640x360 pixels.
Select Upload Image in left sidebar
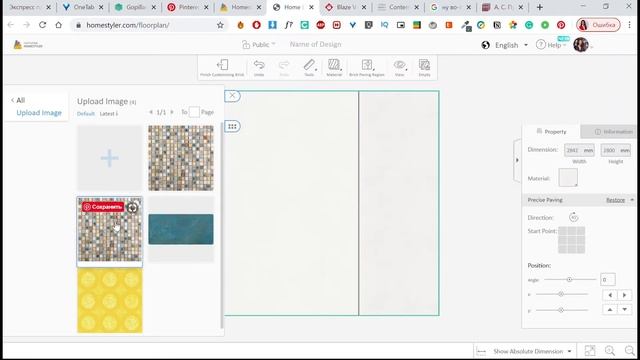click(39, 113)
